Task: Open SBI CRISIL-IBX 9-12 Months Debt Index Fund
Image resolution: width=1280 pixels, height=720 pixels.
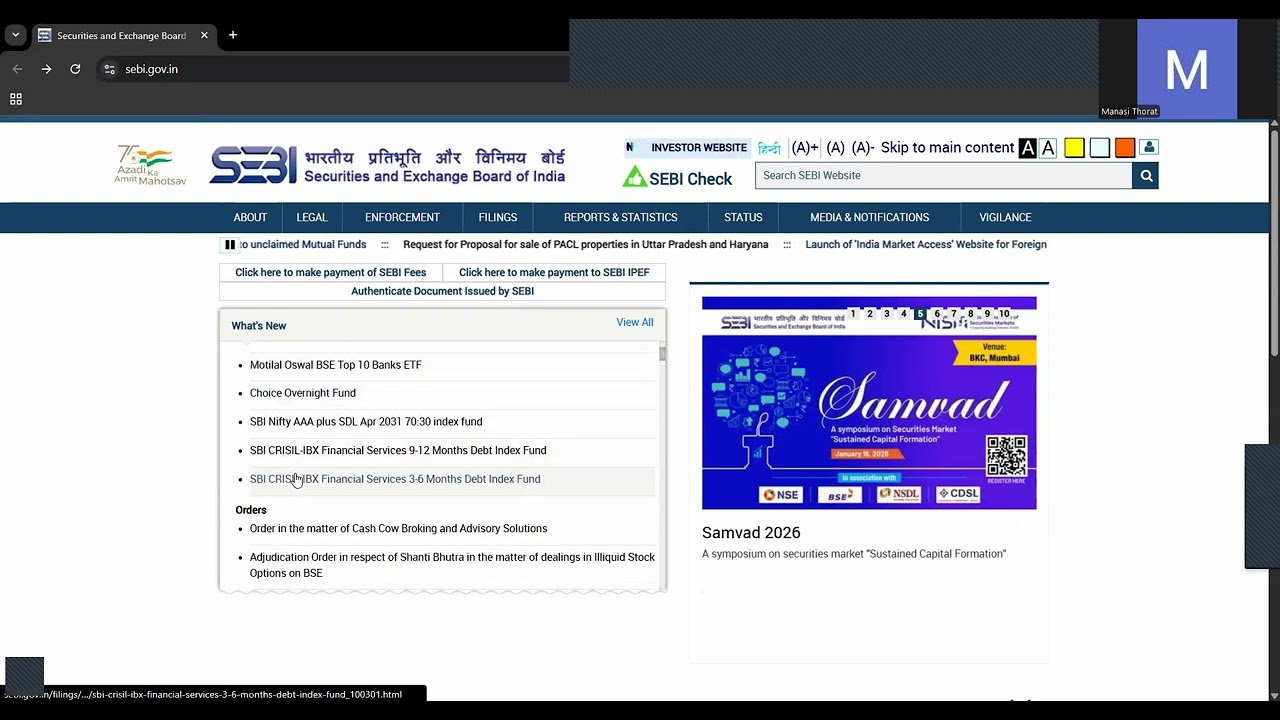Action: [x=398, y=450]
